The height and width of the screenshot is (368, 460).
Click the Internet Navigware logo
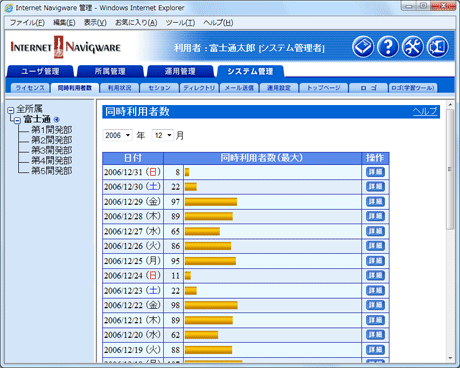point(65,47)
